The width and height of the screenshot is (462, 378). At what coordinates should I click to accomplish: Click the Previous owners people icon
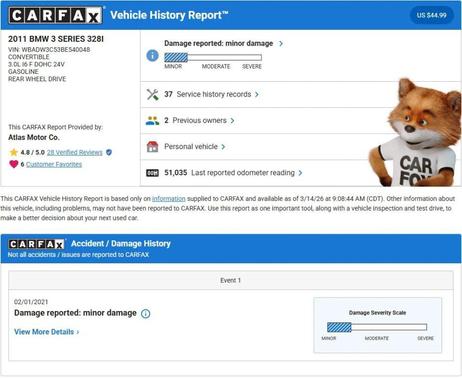click(x=153, y=121)
